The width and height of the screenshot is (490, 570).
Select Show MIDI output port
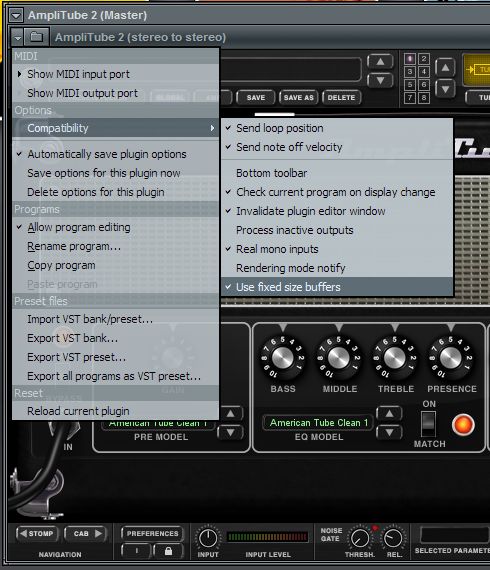tap(116, 93)
